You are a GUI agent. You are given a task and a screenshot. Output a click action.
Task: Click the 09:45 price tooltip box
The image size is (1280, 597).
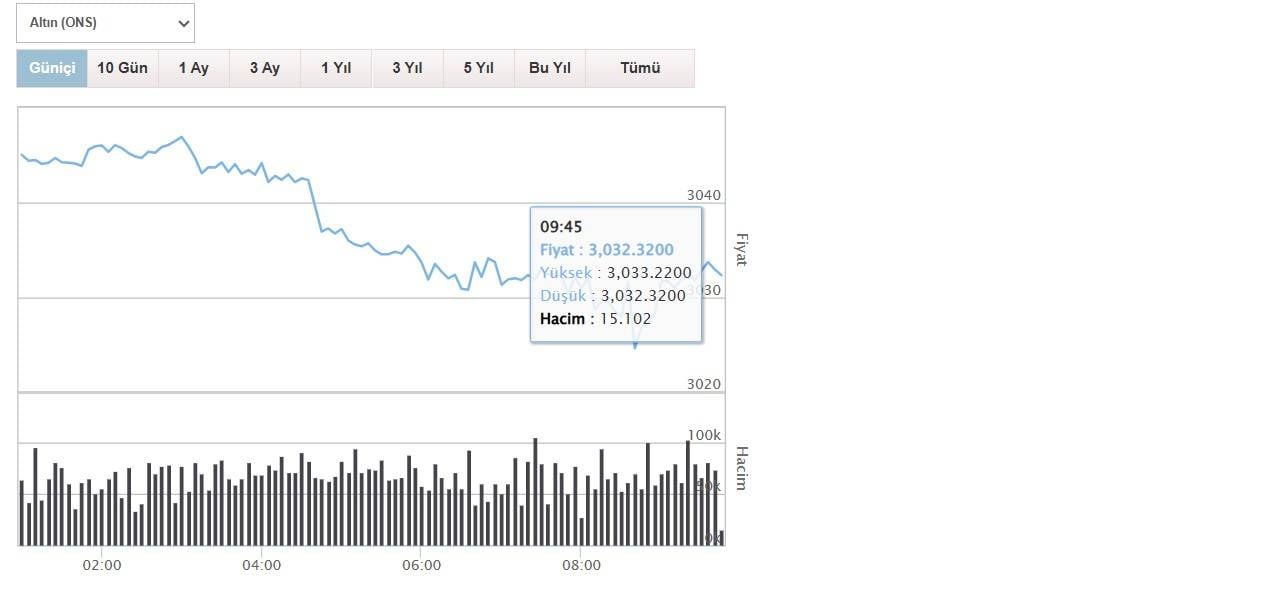(616, 273)
